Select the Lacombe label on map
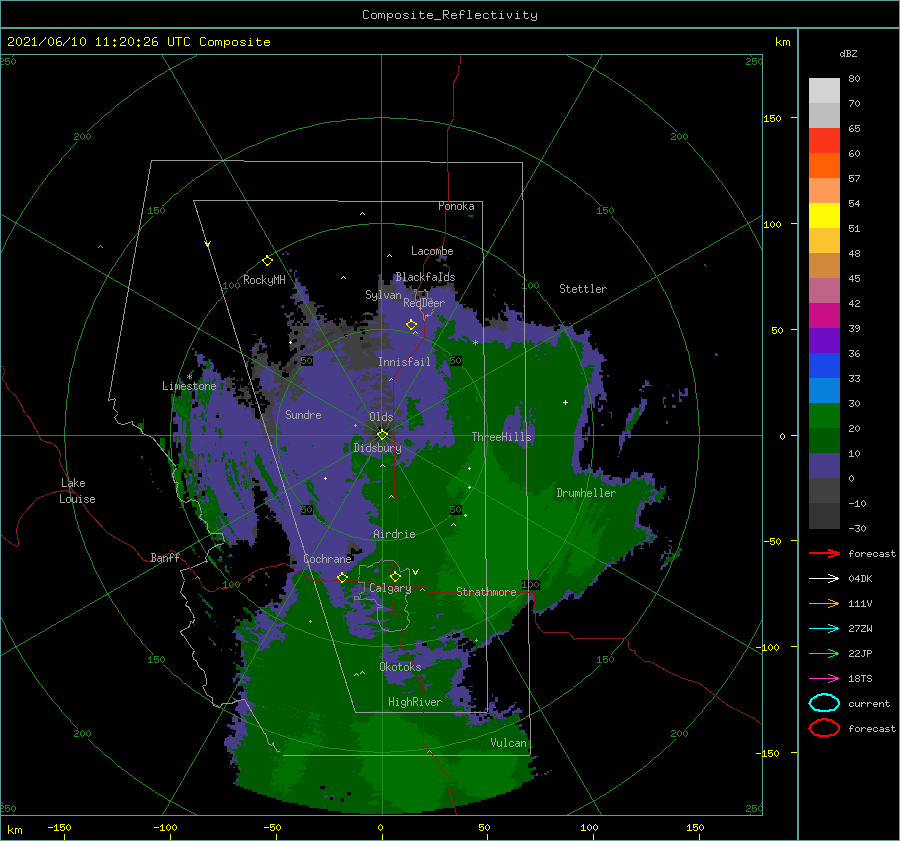This screenshot has width=900, height=841. pos(432,251)
